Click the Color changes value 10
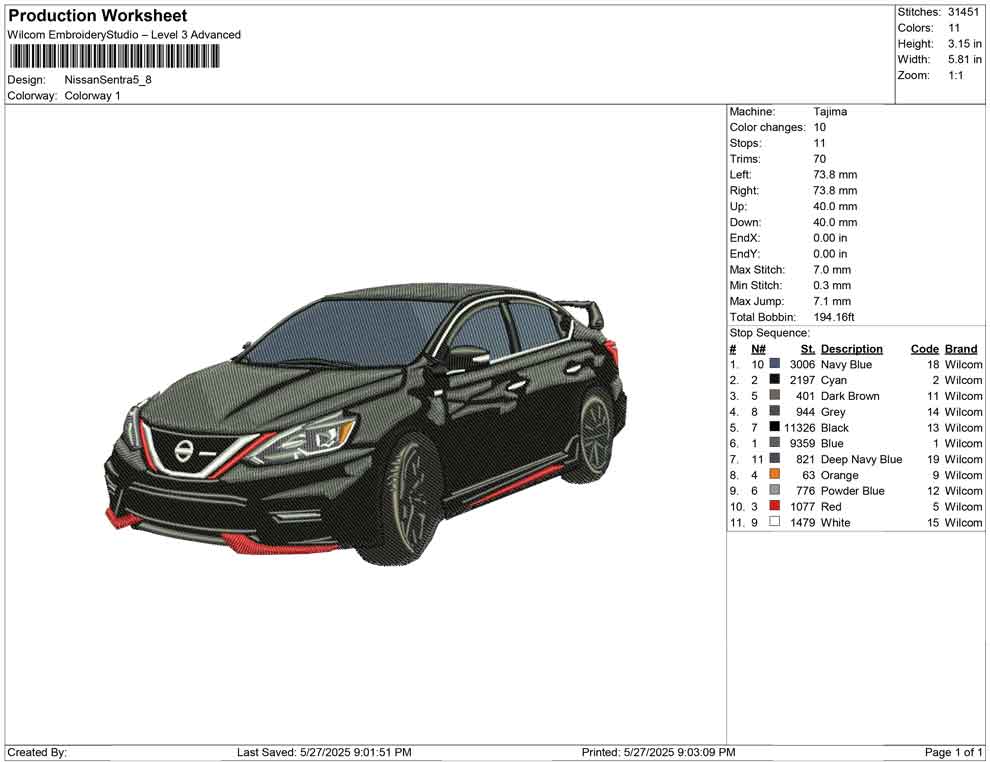The height and width of the screenshot is (762, 990). pos(819,128)
